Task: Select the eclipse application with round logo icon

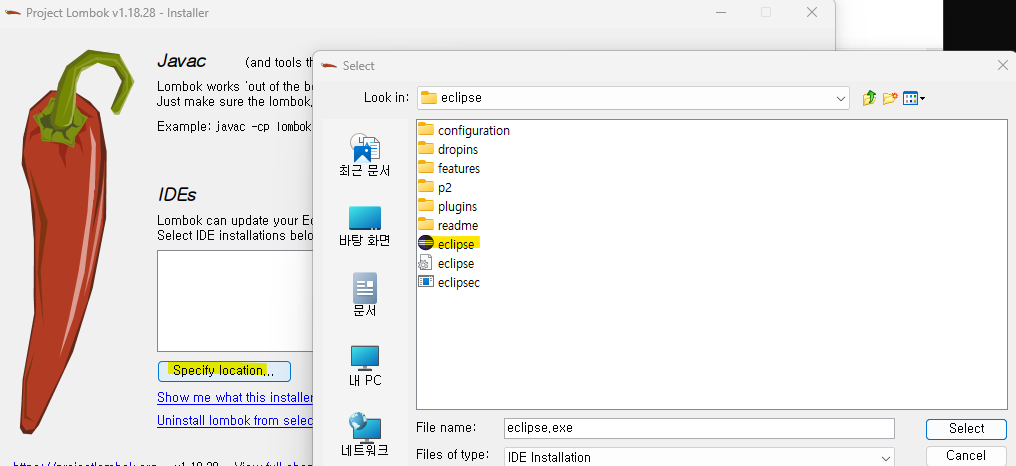Action: pos(448,244)
